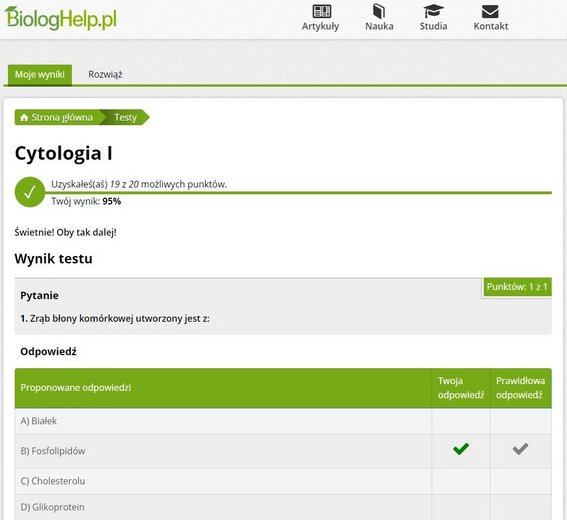Open the Artykuły newspaper icon
The width and height of the screenshot is (567, 520).
(x=321, y=11)
